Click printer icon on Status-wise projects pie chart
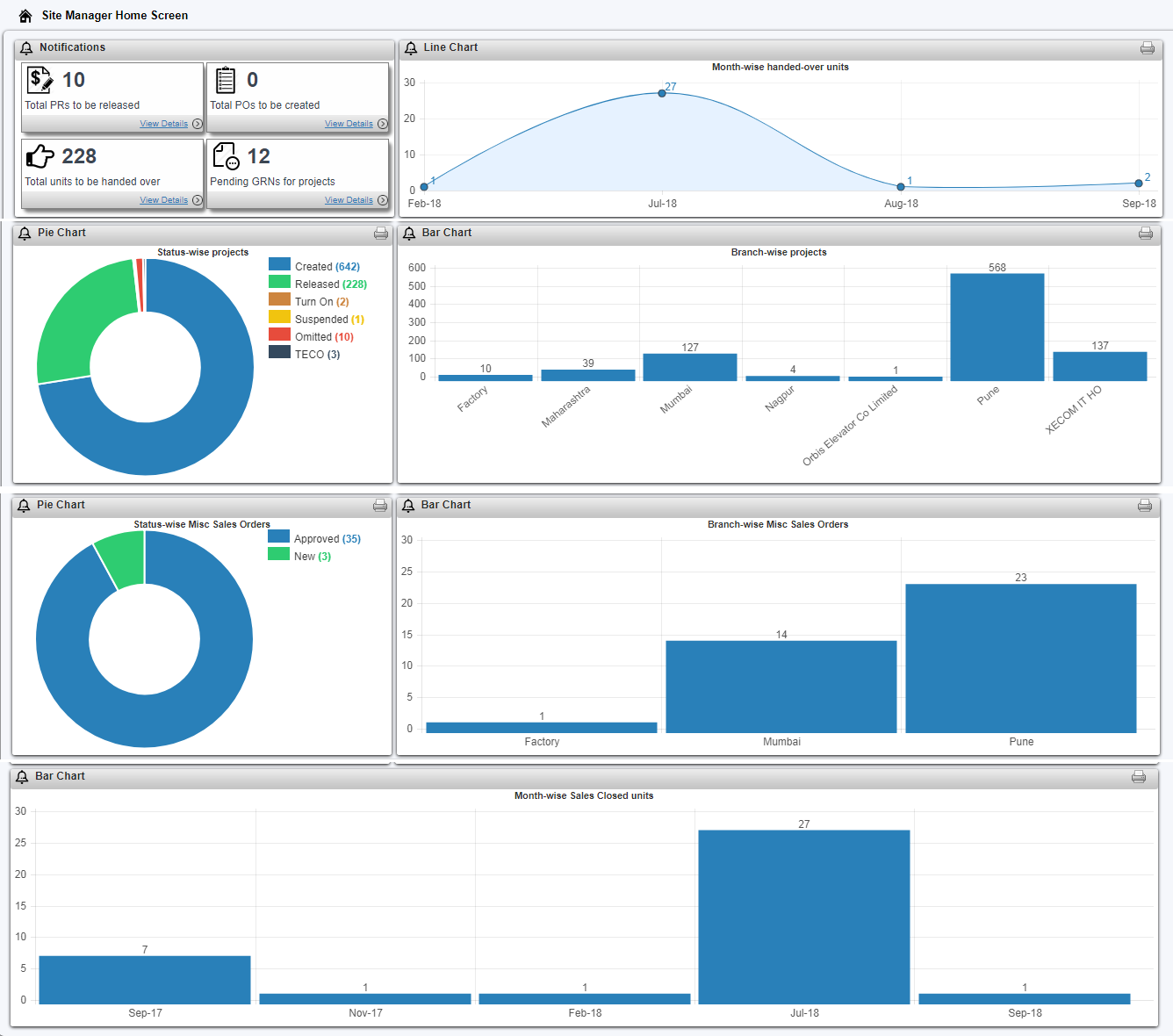Screen dimensions: 1173x1036 (381, 234)
